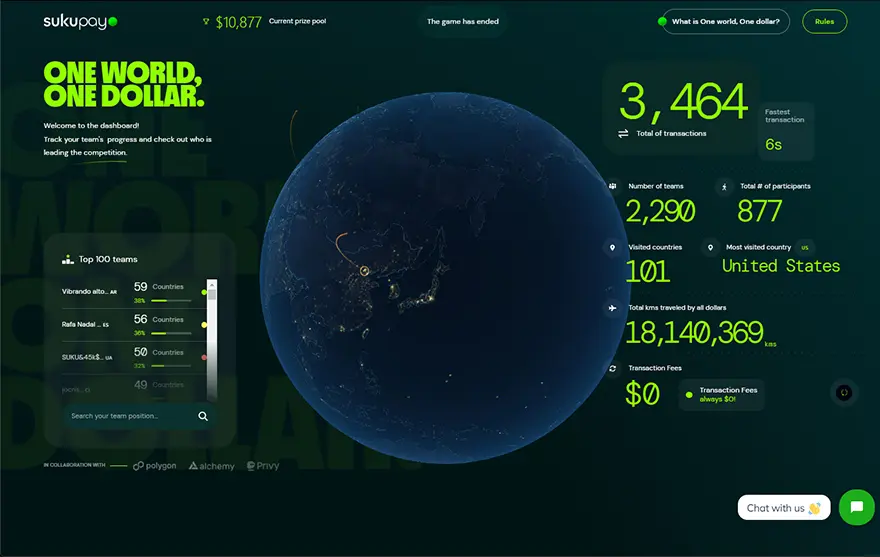Open the green chat bubble button
Screen dimensions: 880x557
click(856, 507)
